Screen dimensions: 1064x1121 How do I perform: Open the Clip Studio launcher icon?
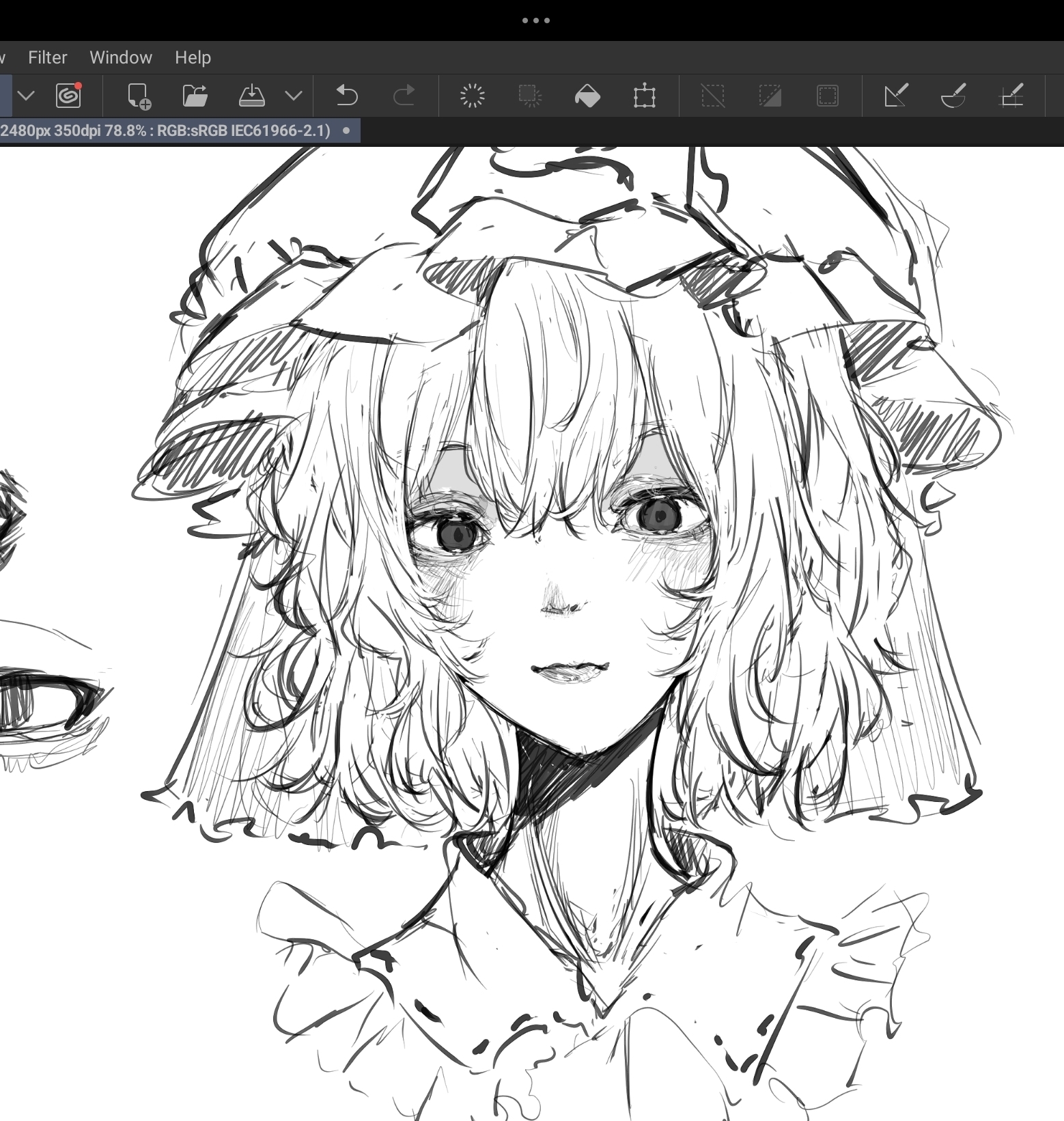click(68, 96)
